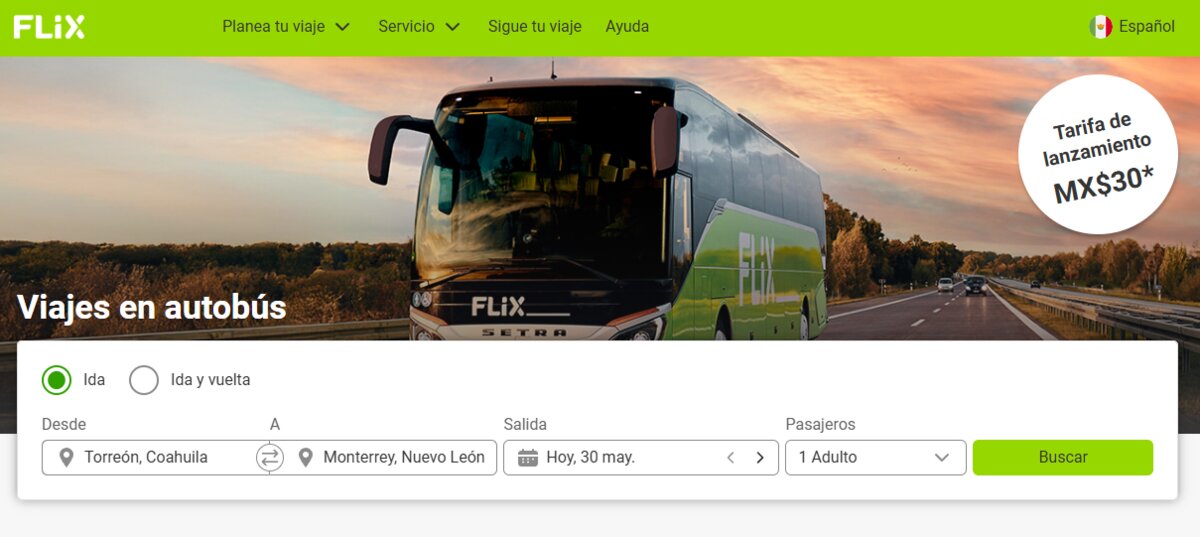Screen dimensions: 1200x537
Task: Click the Desde field location pin icon
Action: click(x=66, y=458)
